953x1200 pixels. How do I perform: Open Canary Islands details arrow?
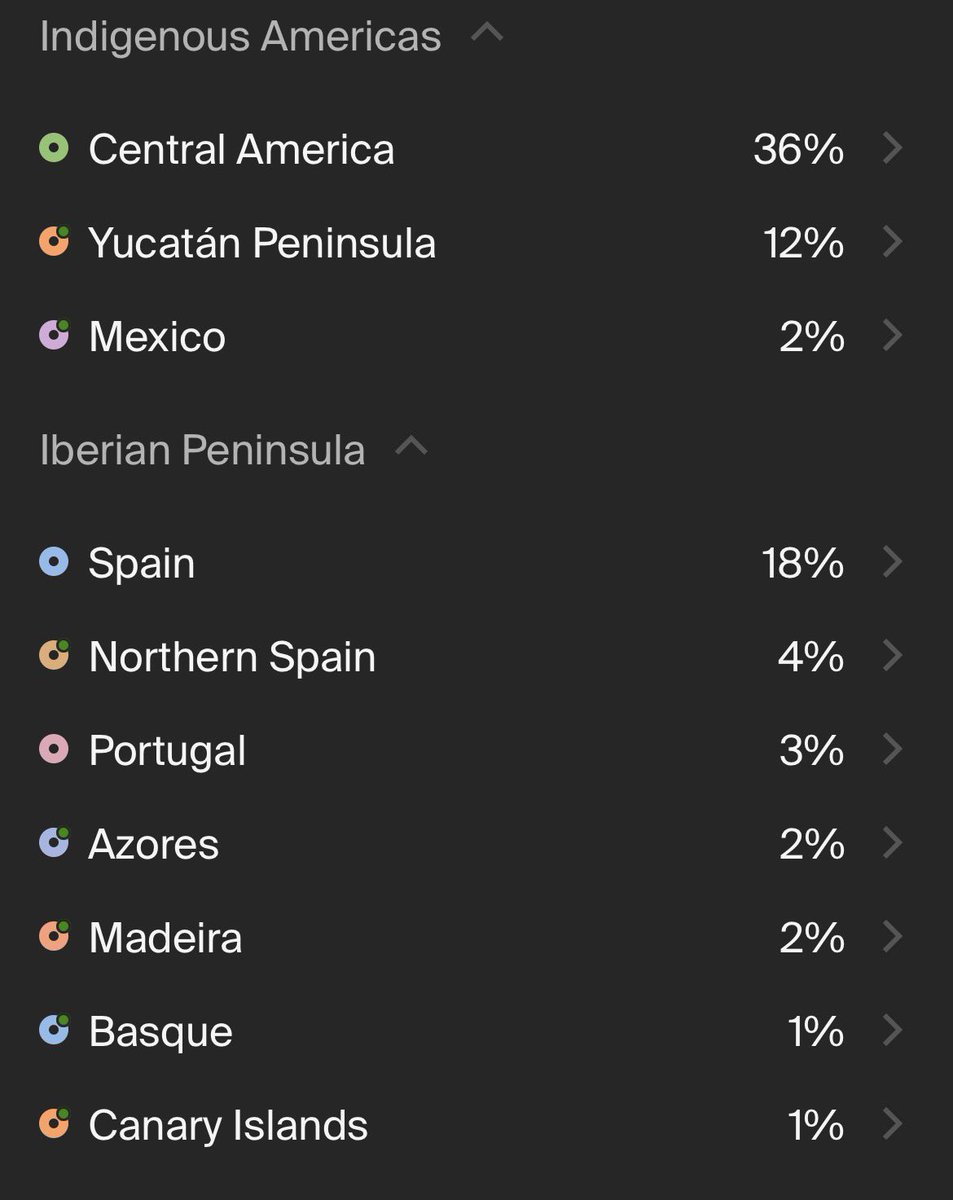tap(893, 1124)
